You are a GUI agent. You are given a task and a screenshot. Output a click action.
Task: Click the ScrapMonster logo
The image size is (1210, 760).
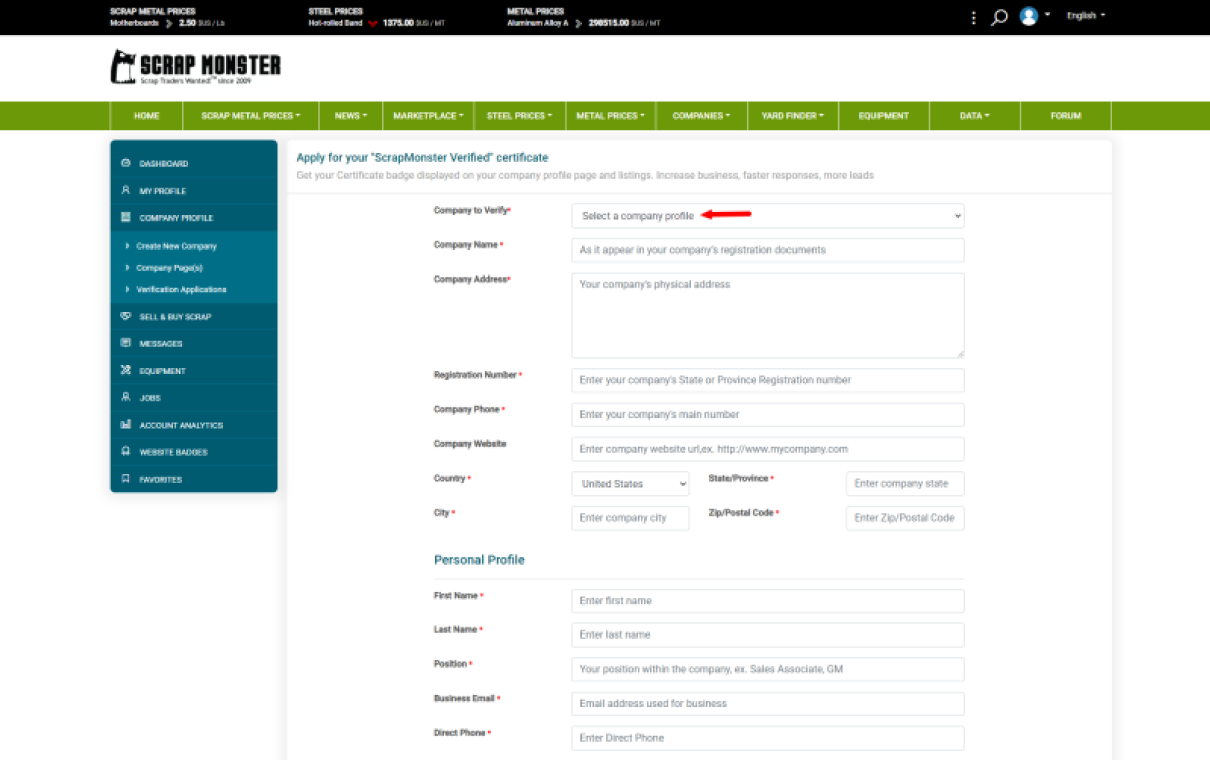(x=195, y=67)
